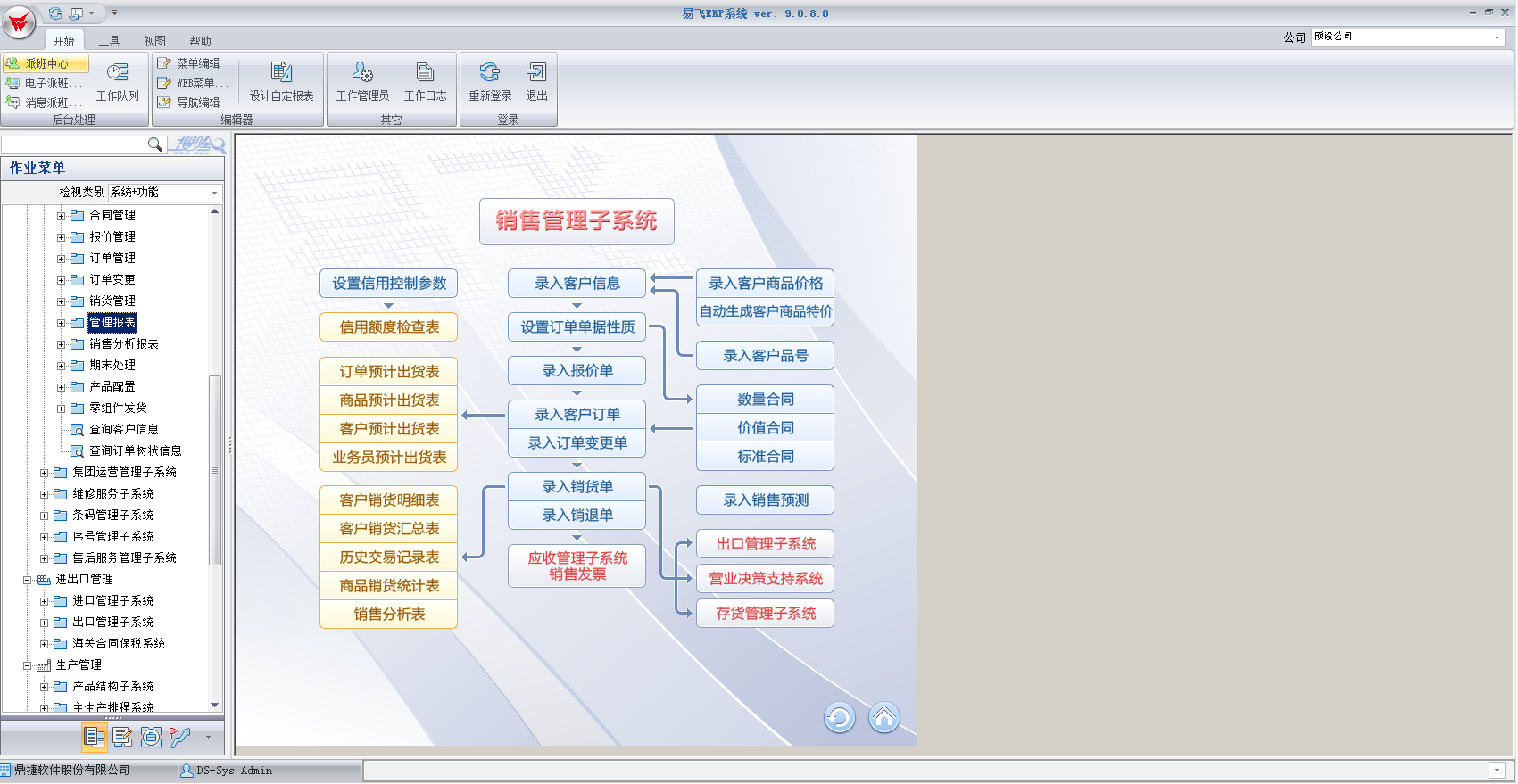Open panel bottom icons overflow arrow

(208, 737)
